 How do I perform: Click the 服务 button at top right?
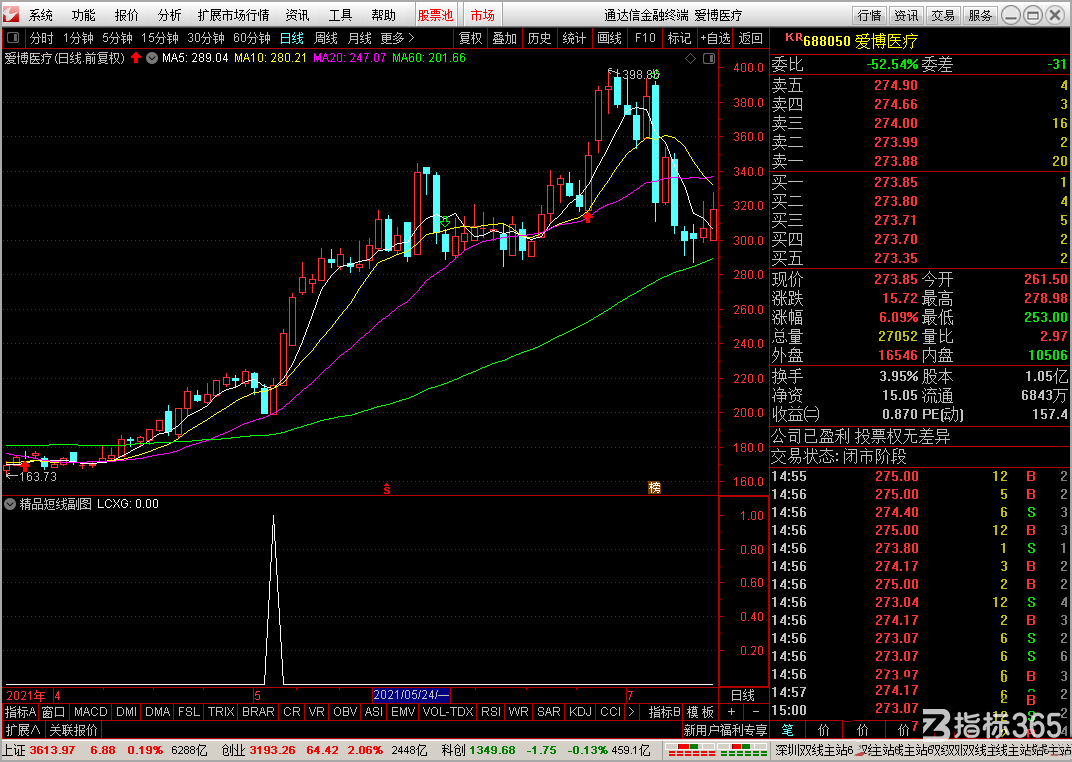(x=980, y=15)
